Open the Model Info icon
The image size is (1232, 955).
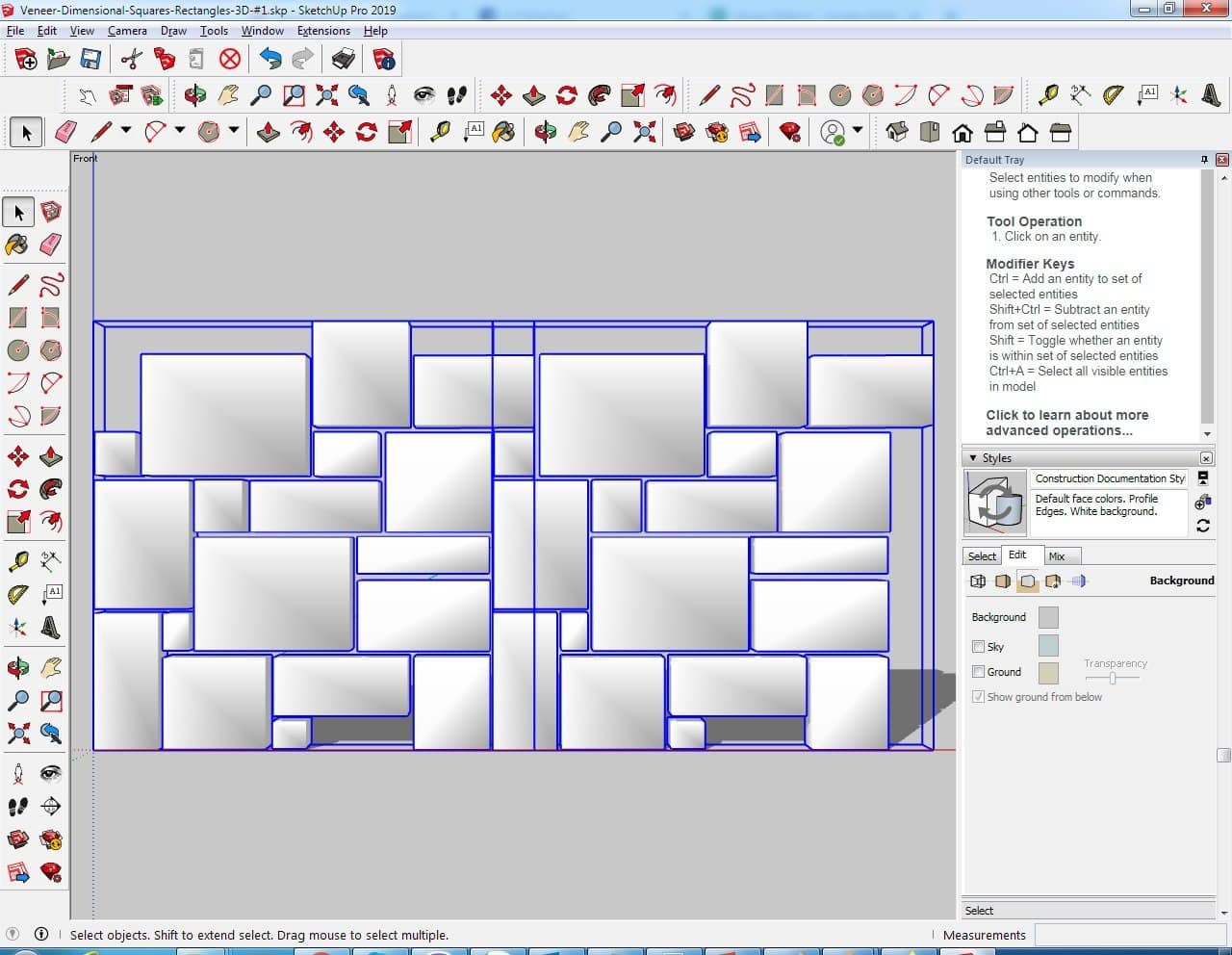tap(384, 60)
